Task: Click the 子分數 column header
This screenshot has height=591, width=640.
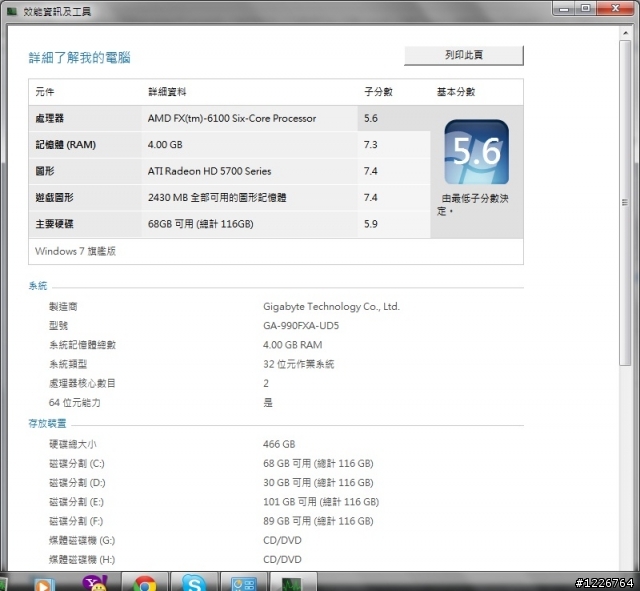Action: click(378, 92)
